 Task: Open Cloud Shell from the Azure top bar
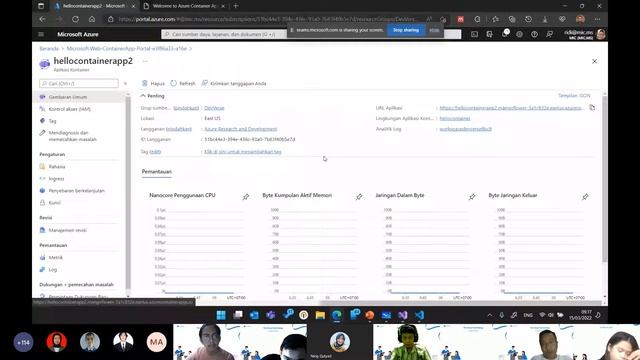click(474, 34)
